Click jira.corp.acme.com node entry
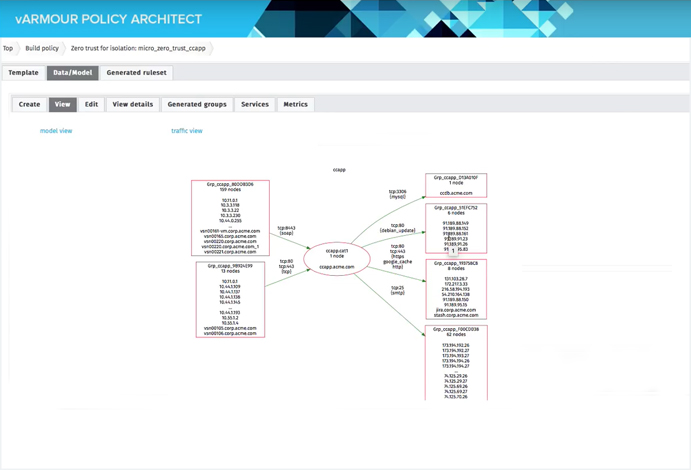Screen dimensions: 691x470 tap(456, 310)
